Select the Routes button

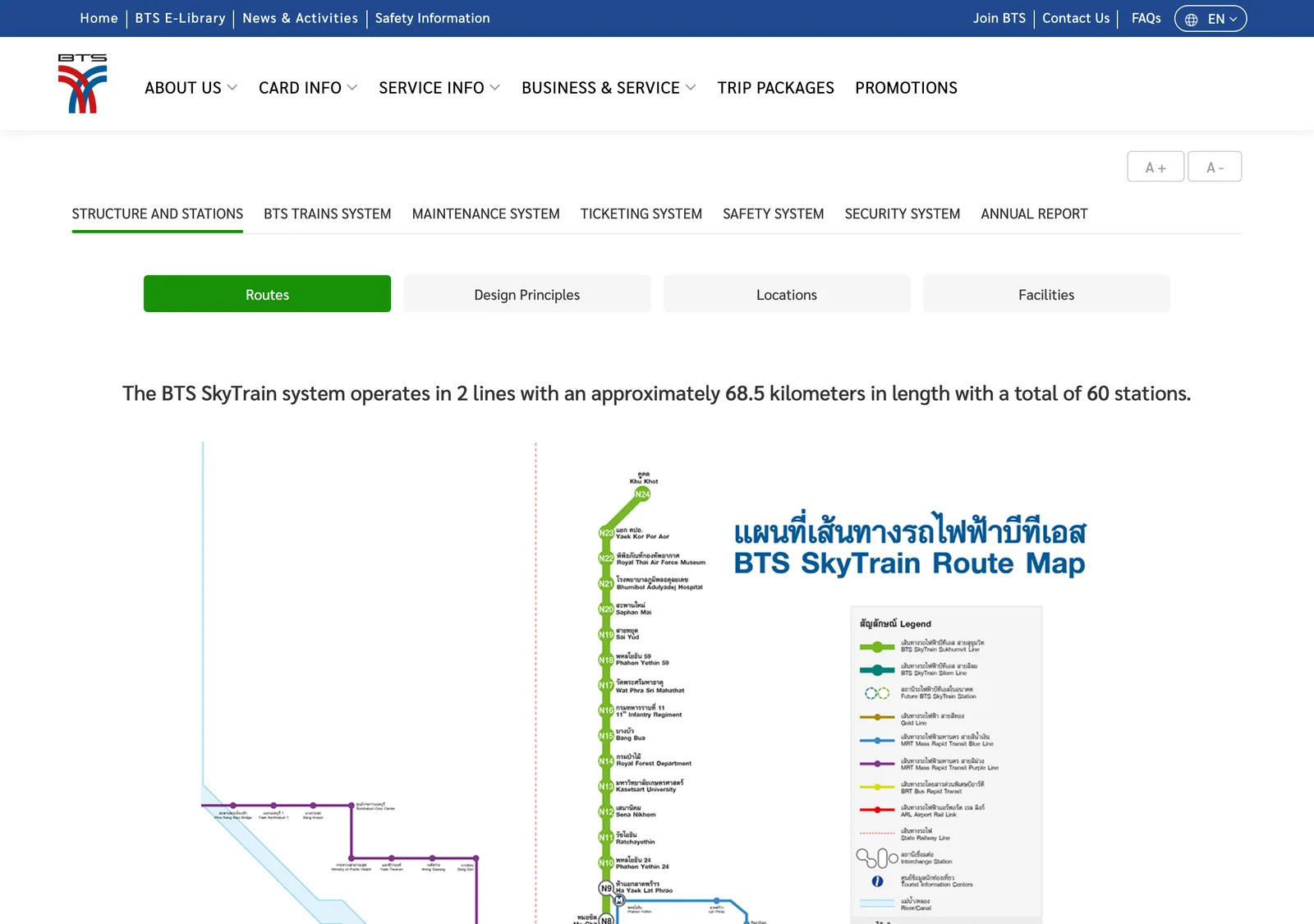[x=267, y=294]
